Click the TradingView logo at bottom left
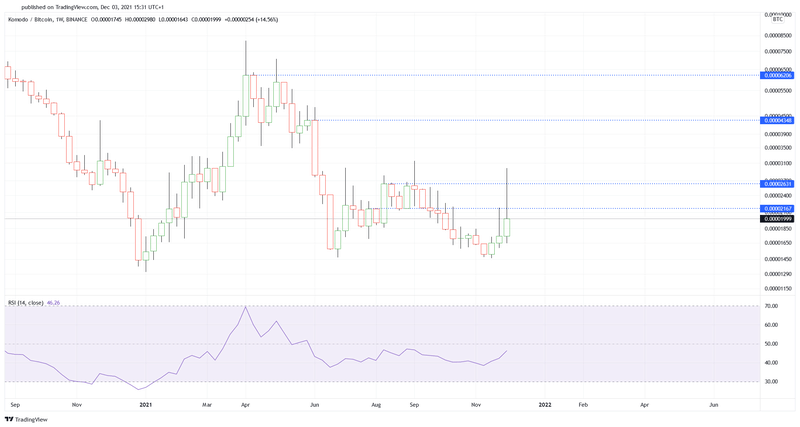The height and width of the screenshot is (427, 800). tap(26, 419)
